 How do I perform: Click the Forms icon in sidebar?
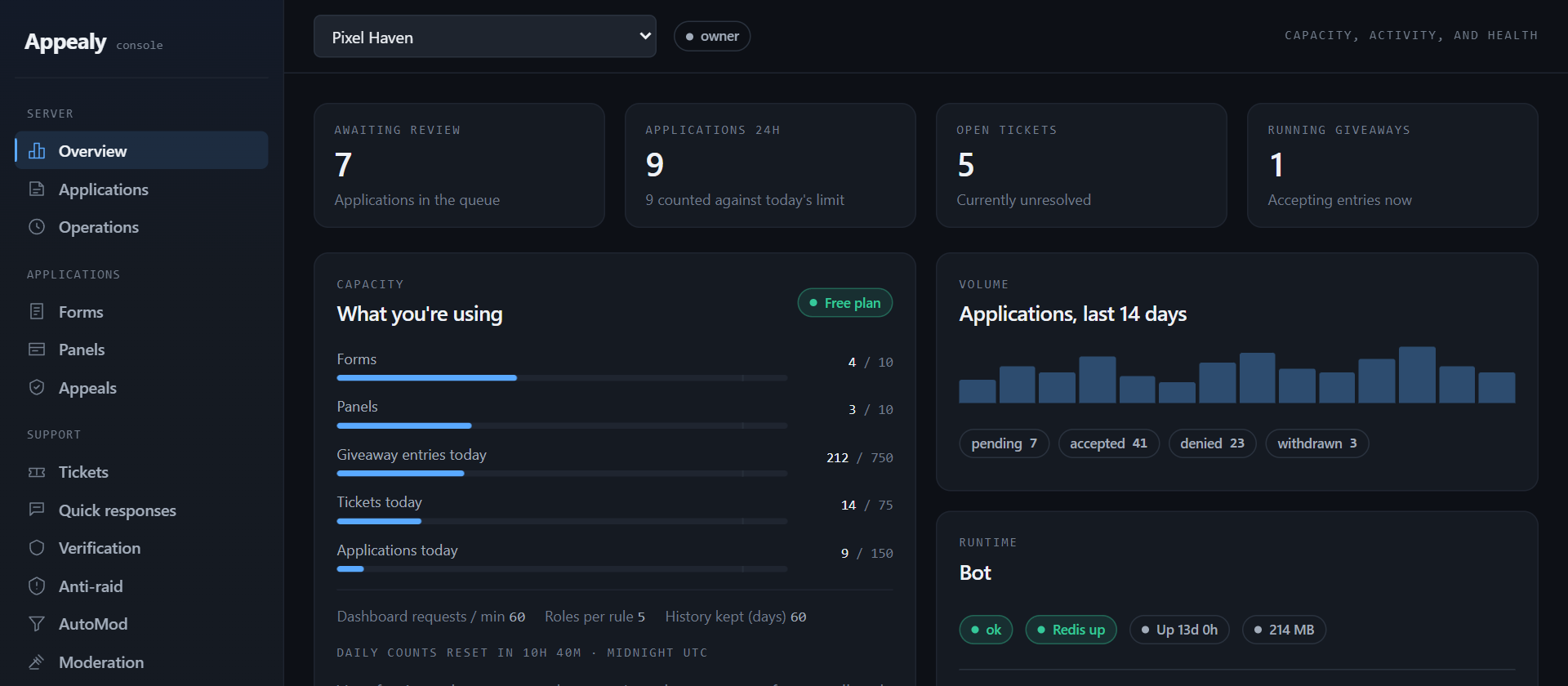[x=37, y=312]
